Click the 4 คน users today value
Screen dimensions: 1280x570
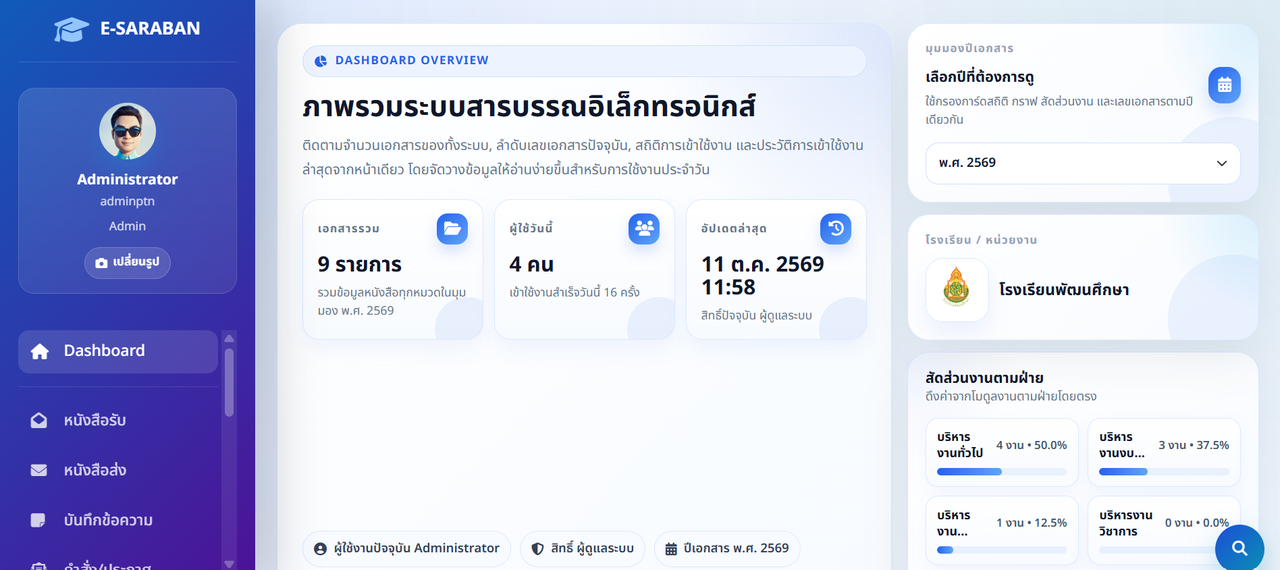(531, 265)
